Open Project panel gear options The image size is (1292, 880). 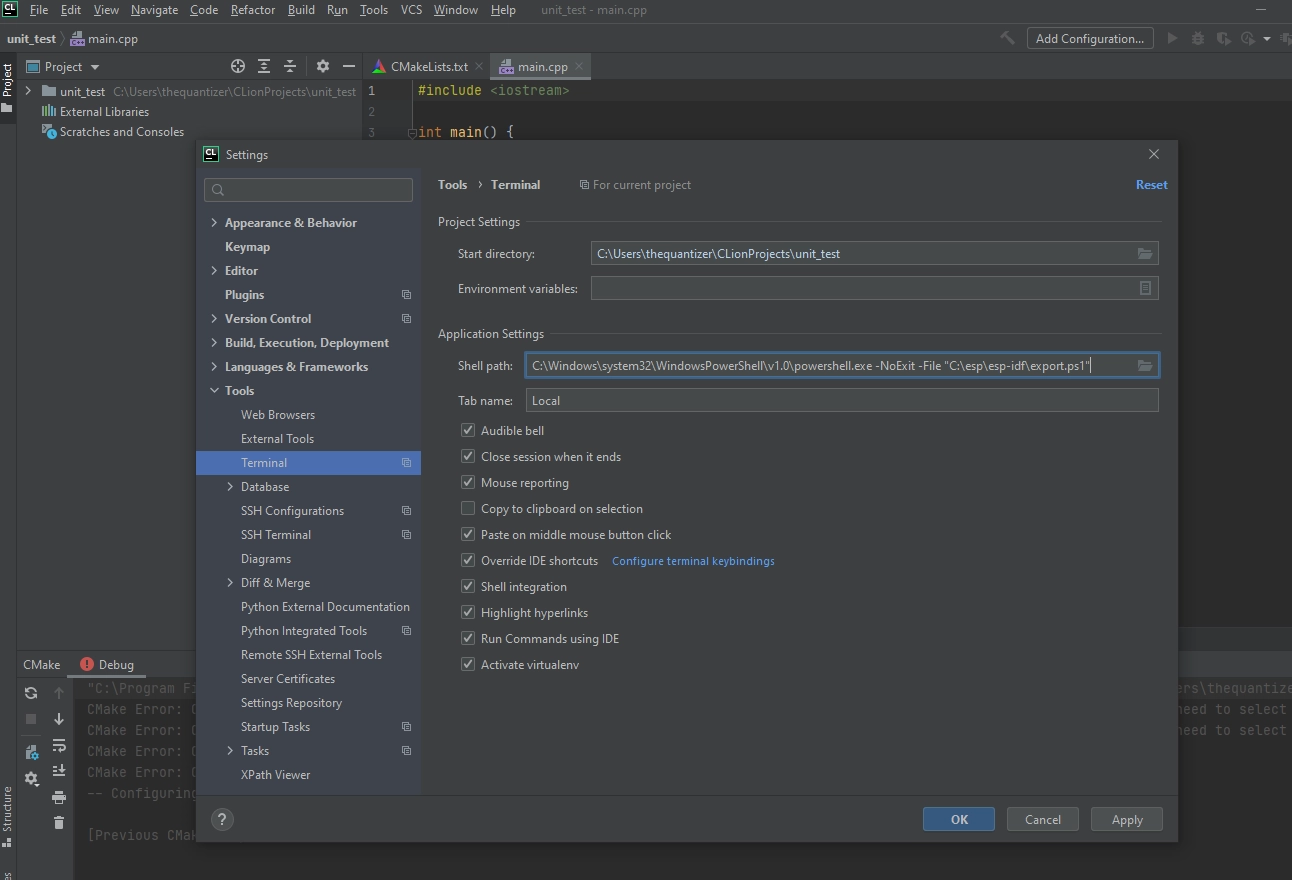point(322,66)
